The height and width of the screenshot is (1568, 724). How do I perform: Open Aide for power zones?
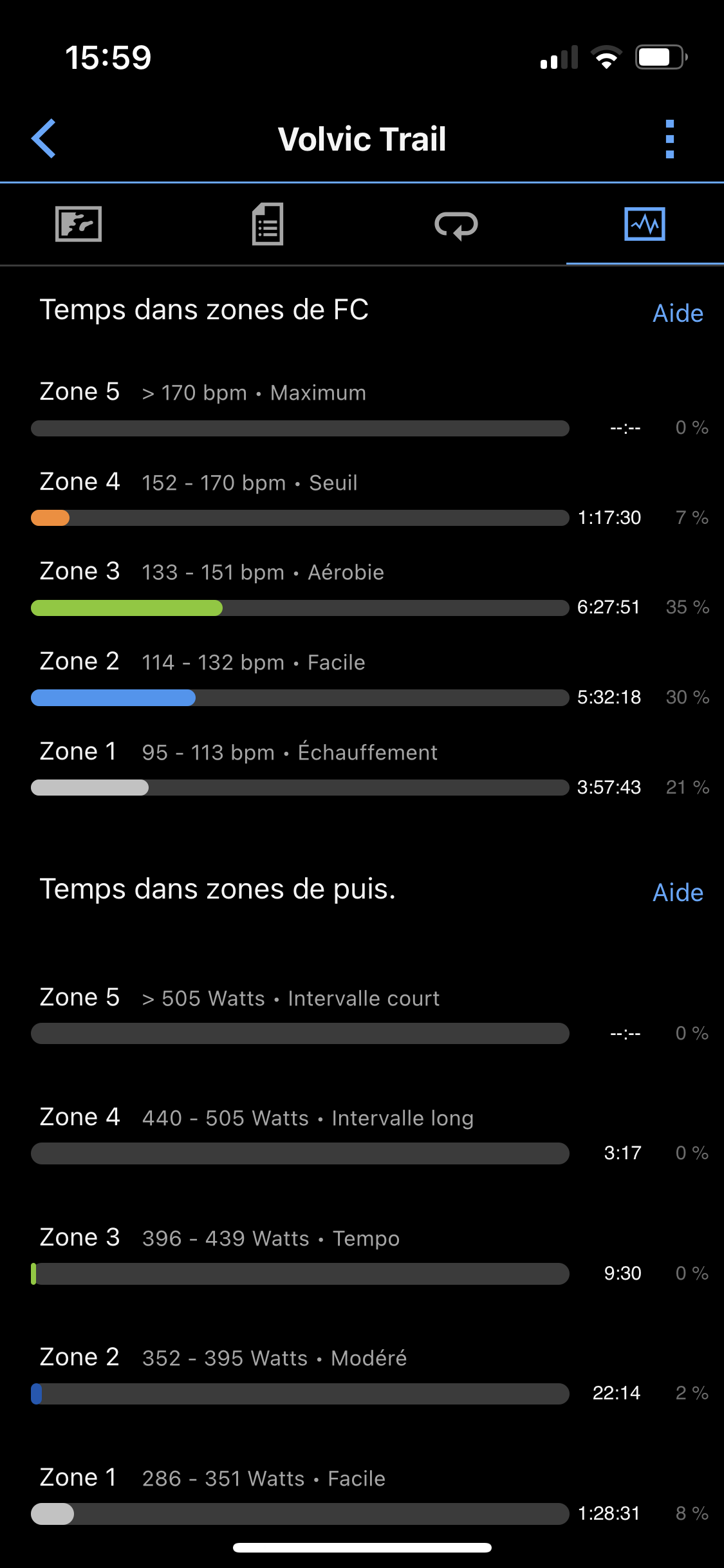678,893
